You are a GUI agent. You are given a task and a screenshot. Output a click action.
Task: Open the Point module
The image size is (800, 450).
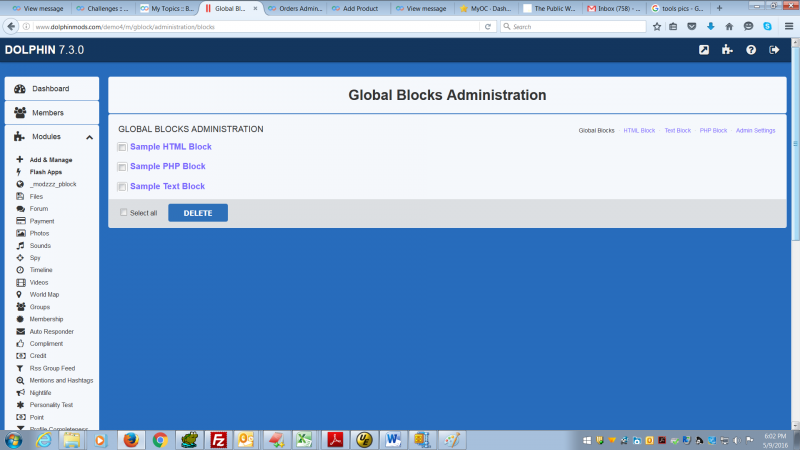pos(36,417)
